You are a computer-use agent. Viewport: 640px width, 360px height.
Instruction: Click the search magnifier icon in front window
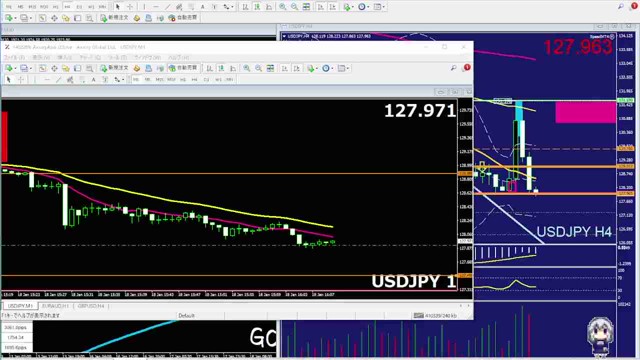point(453,68)
